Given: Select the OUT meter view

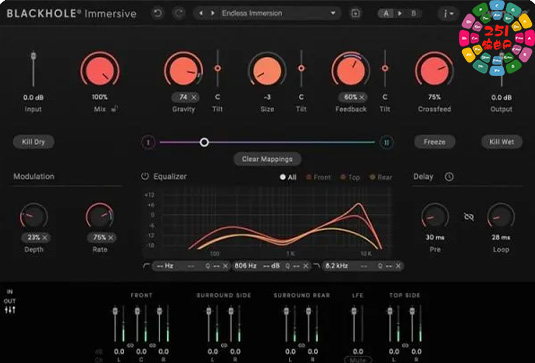Looking at the screenshot, I should [10, 301].
